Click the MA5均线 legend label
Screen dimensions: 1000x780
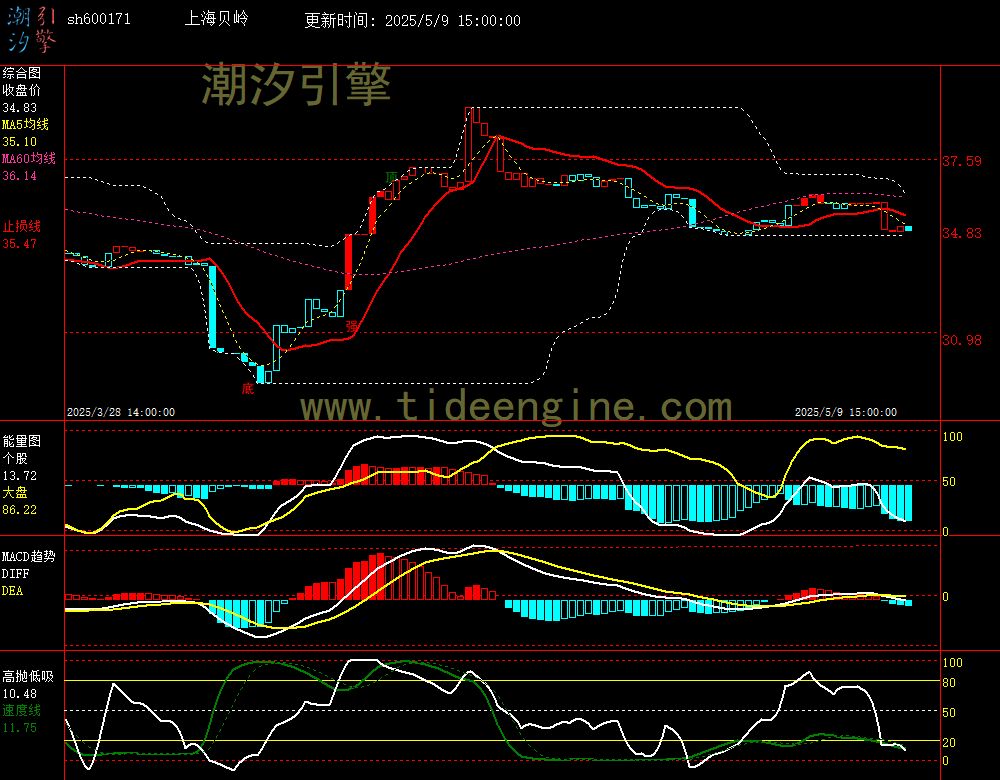(x=26, y=124)
